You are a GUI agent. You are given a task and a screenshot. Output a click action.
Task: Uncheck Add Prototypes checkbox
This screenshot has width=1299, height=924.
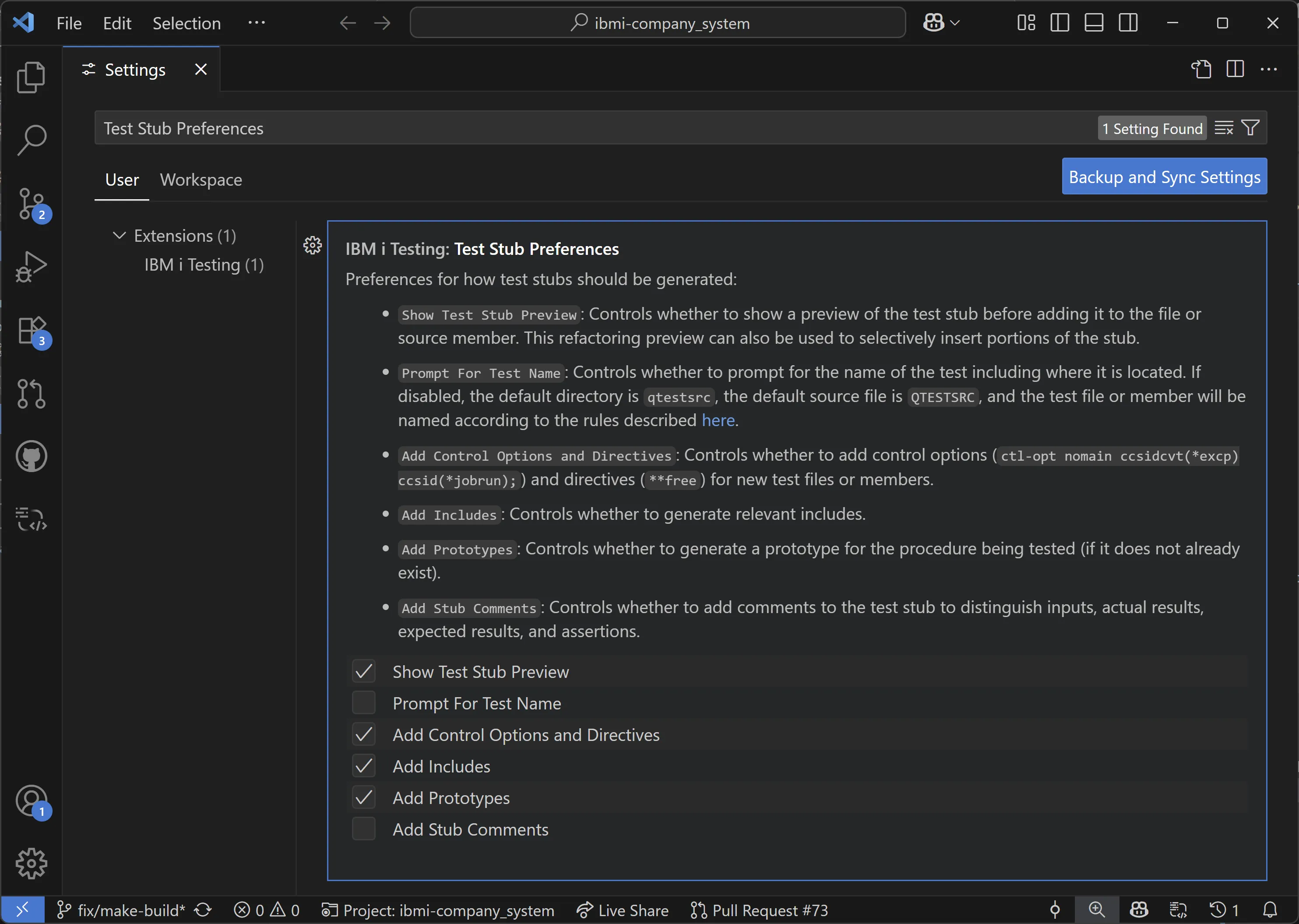[x=363, y=798]
